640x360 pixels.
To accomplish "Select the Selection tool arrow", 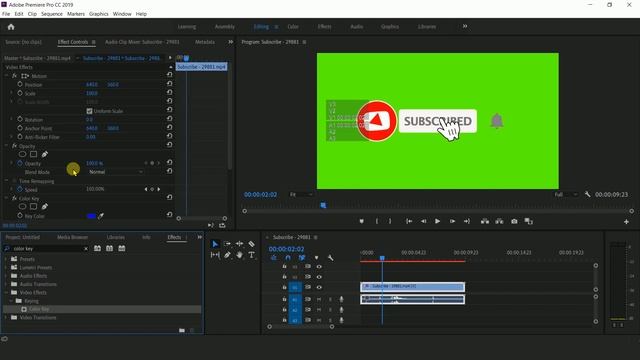I will [x=215, y=244].
